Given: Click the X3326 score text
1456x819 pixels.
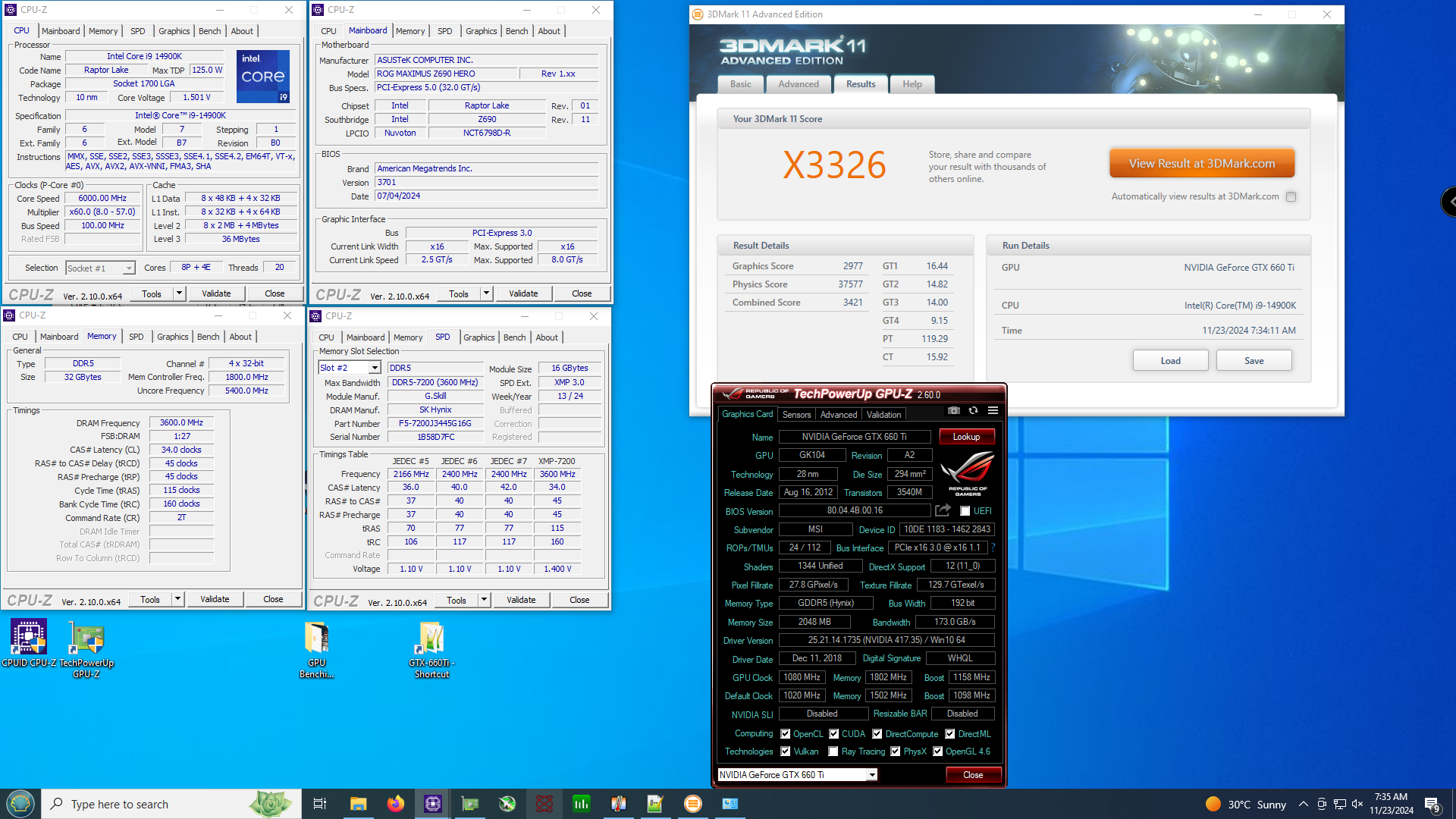Looking at the screenshot, I should (834, 165).
